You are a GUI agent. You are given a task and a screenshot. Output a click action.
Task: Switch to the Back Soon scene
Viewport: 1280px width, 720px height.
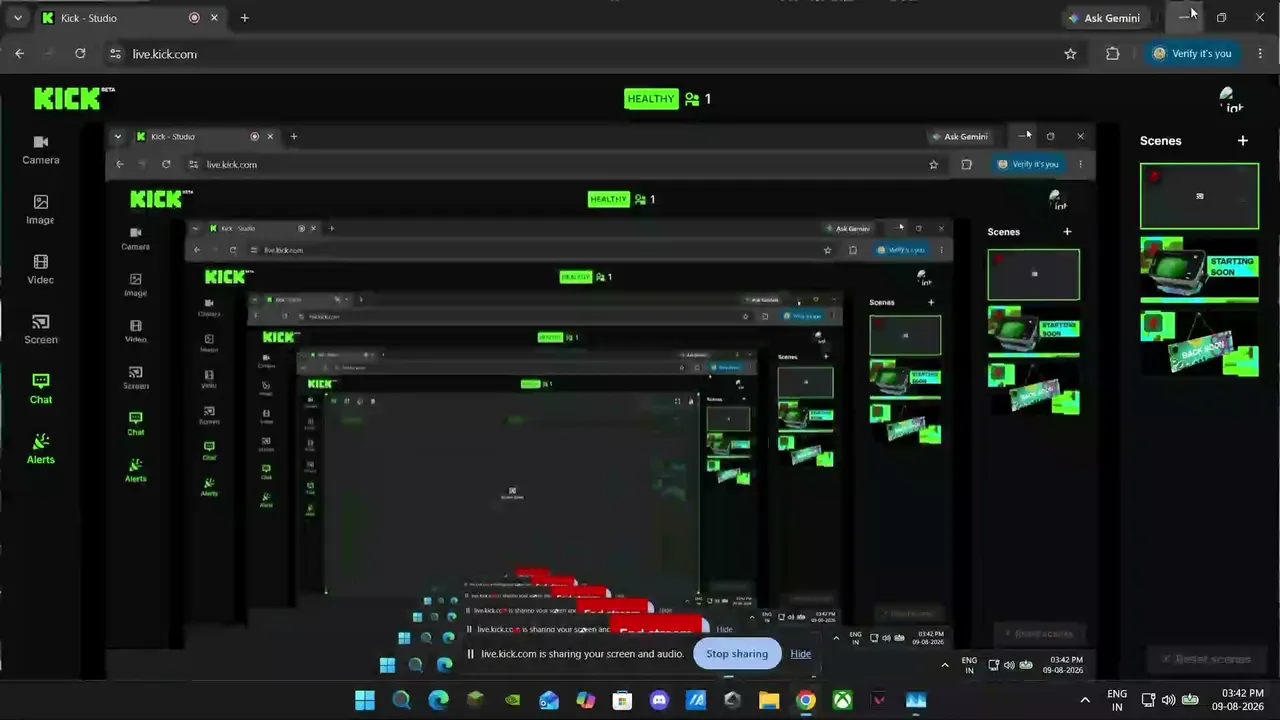(1199, 344)
